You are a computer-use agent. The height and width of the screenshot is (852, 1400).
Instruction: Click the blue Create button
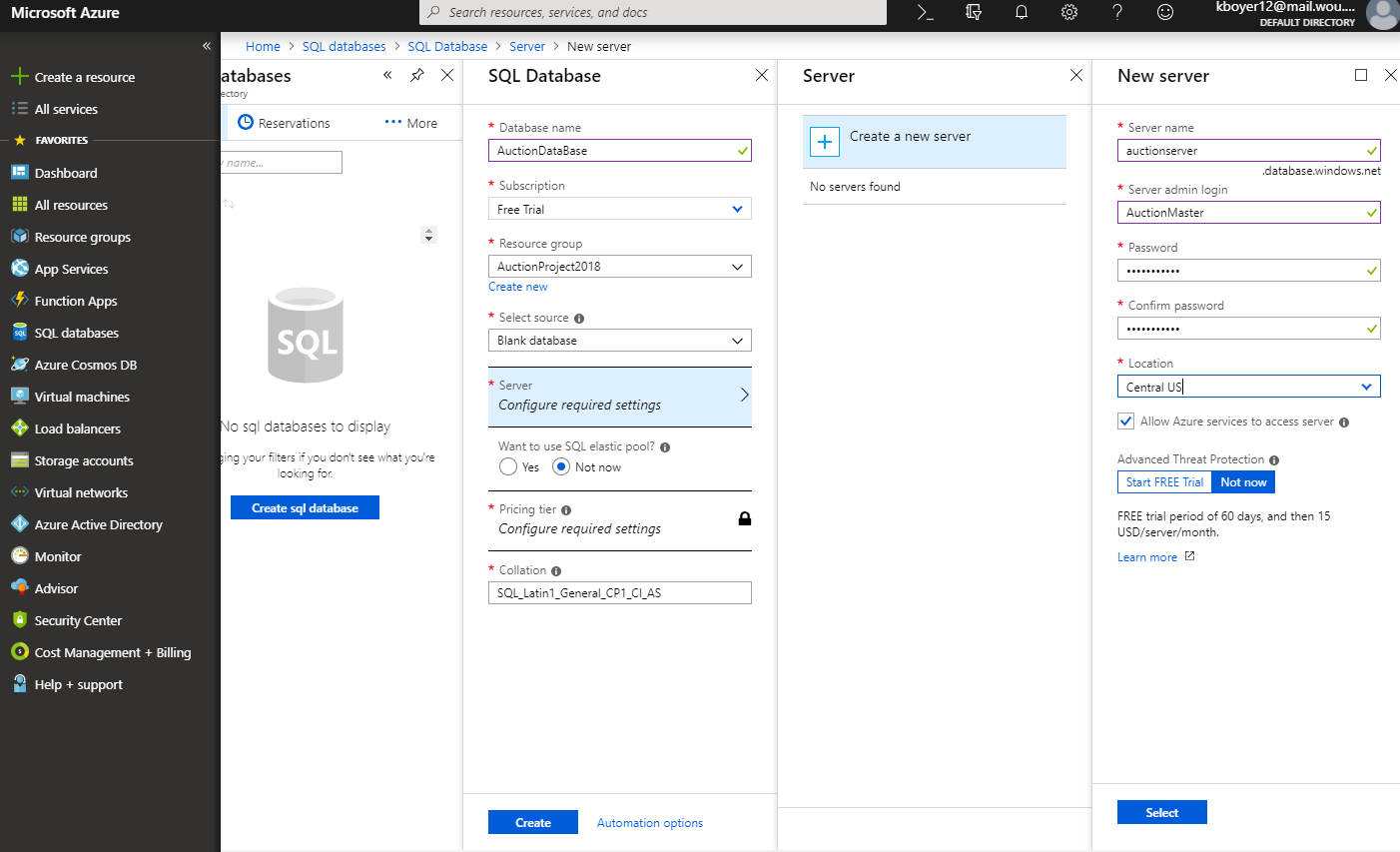coord(533,822)
